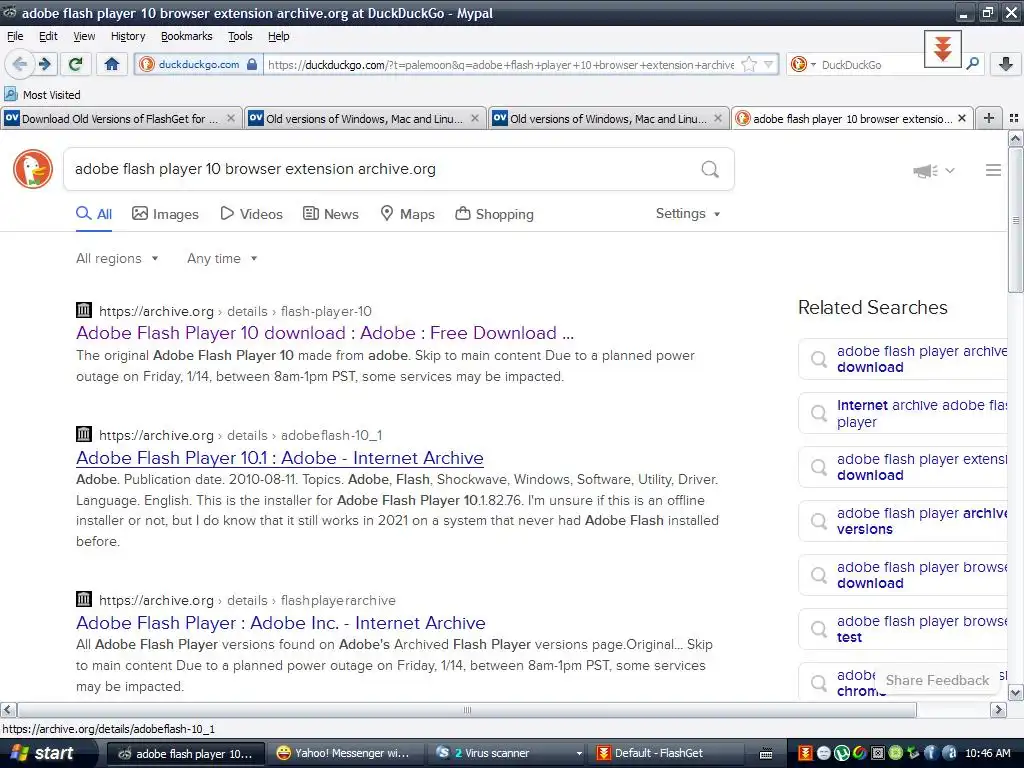
Task: Open the Tools menu
Action: pyautogui.click(x=240, y=36)
